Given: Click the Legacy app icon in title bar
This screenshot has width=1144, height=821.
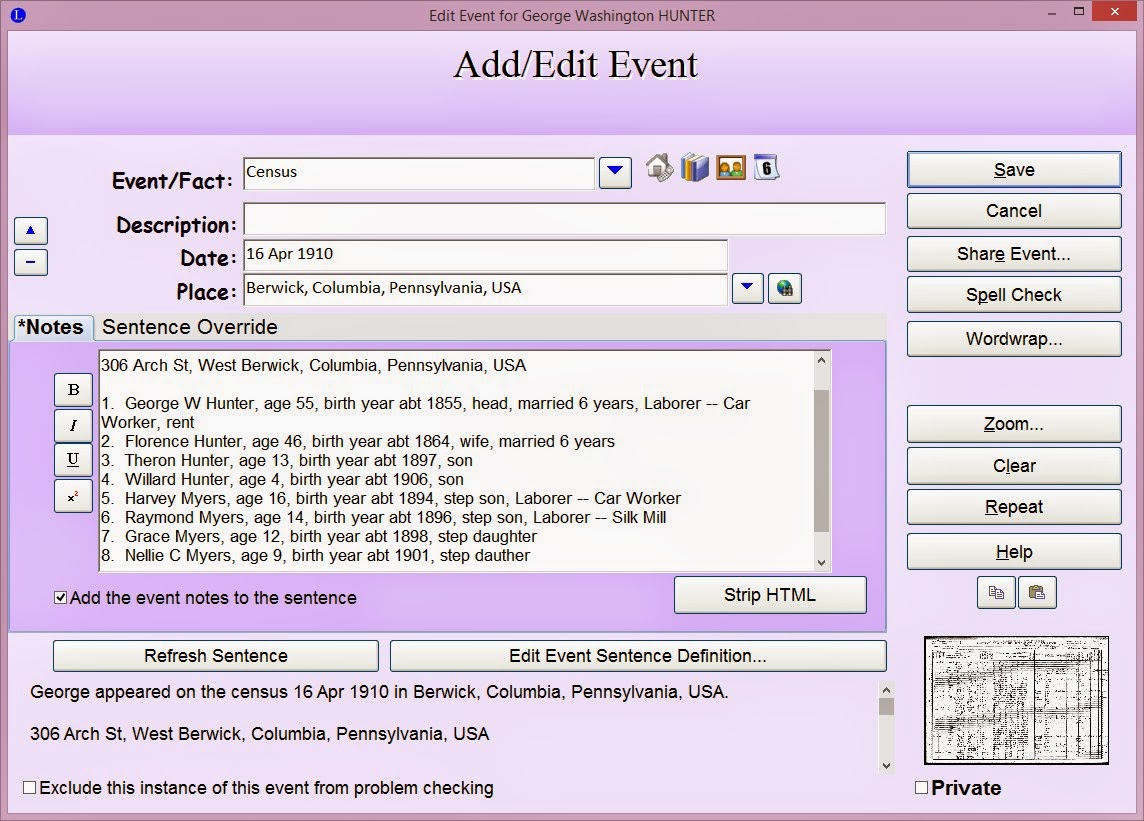Looking at the screenshot, I should pyautogui.click(x=18, y=15).
